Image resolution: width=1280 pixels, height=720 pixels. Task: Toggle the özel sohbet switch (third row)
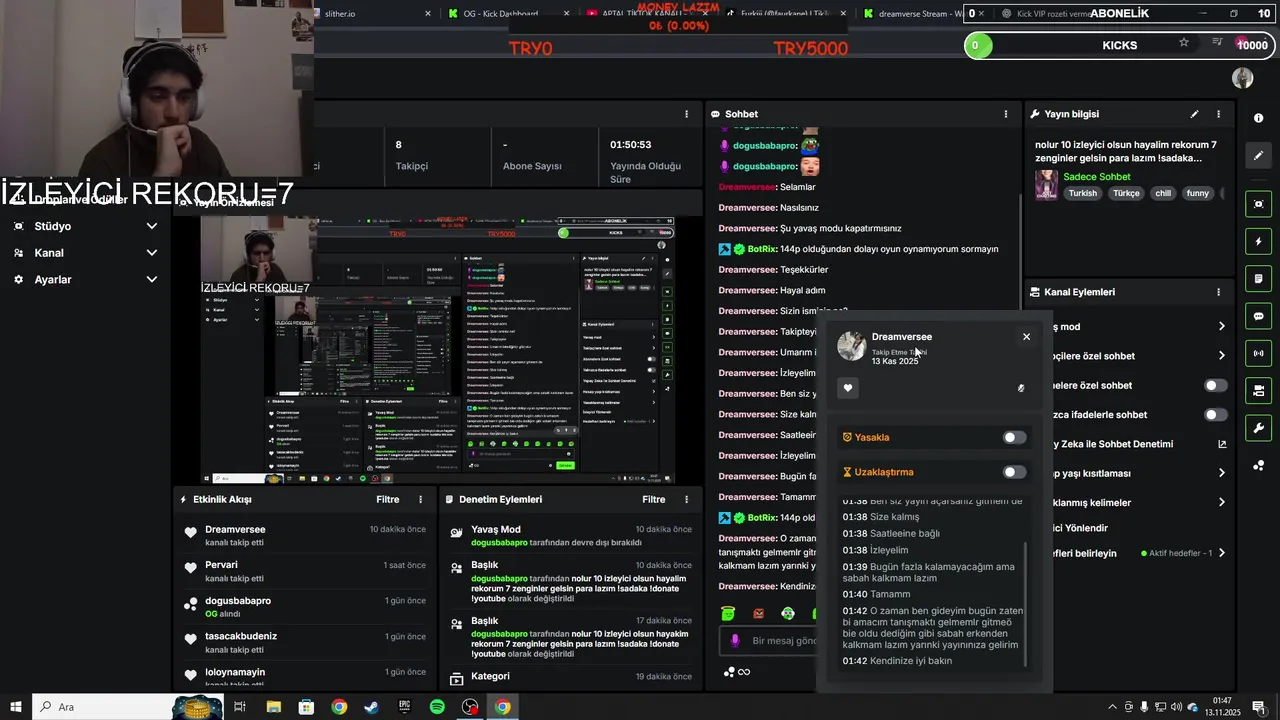click(x=1215, y=385)
